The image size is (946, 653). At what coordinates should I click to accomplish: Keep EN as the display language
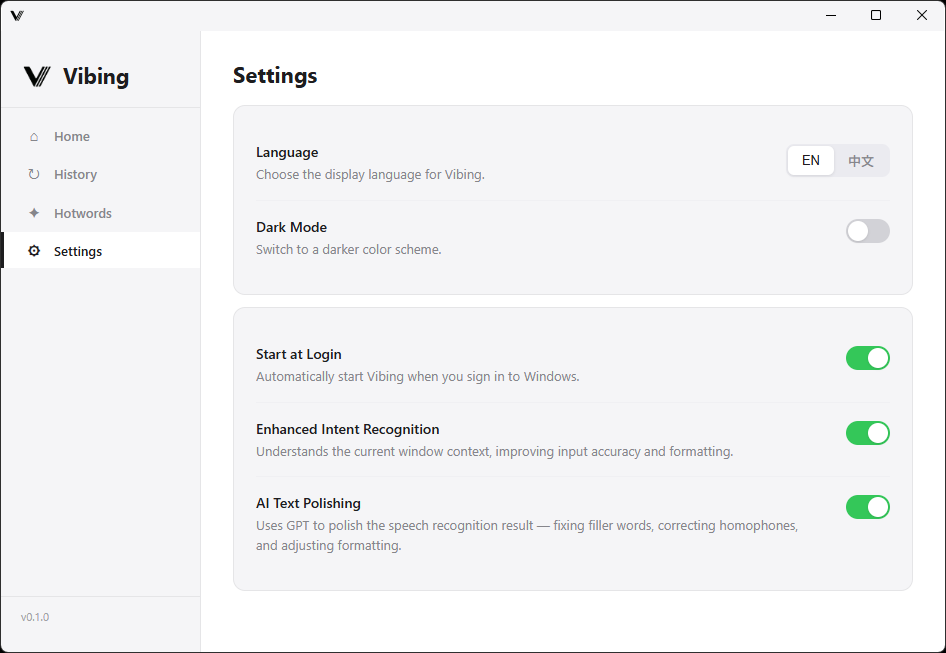[x=811, y=160]
